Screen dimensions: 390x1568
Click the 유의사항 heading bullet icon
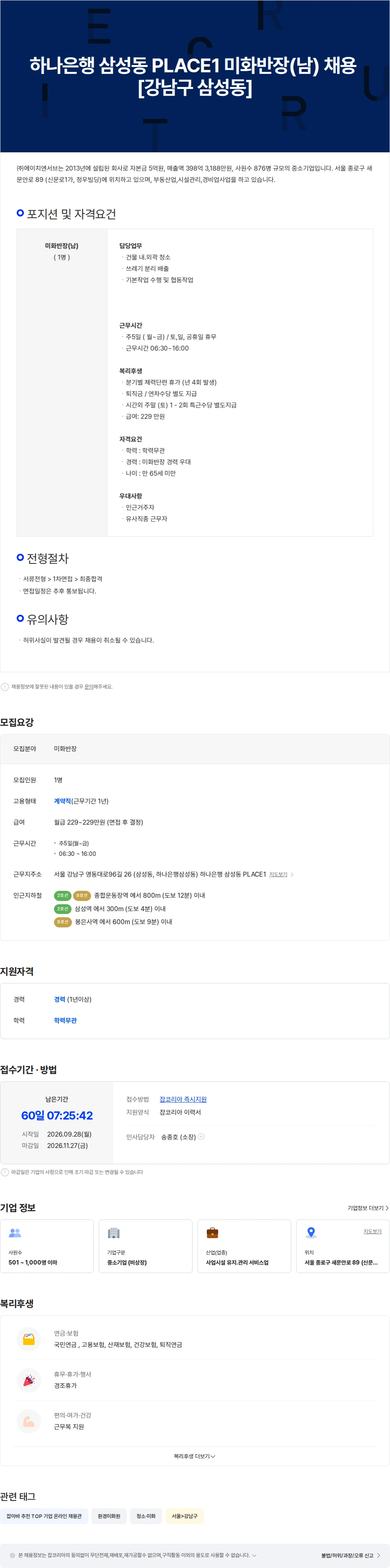point(20,618)
